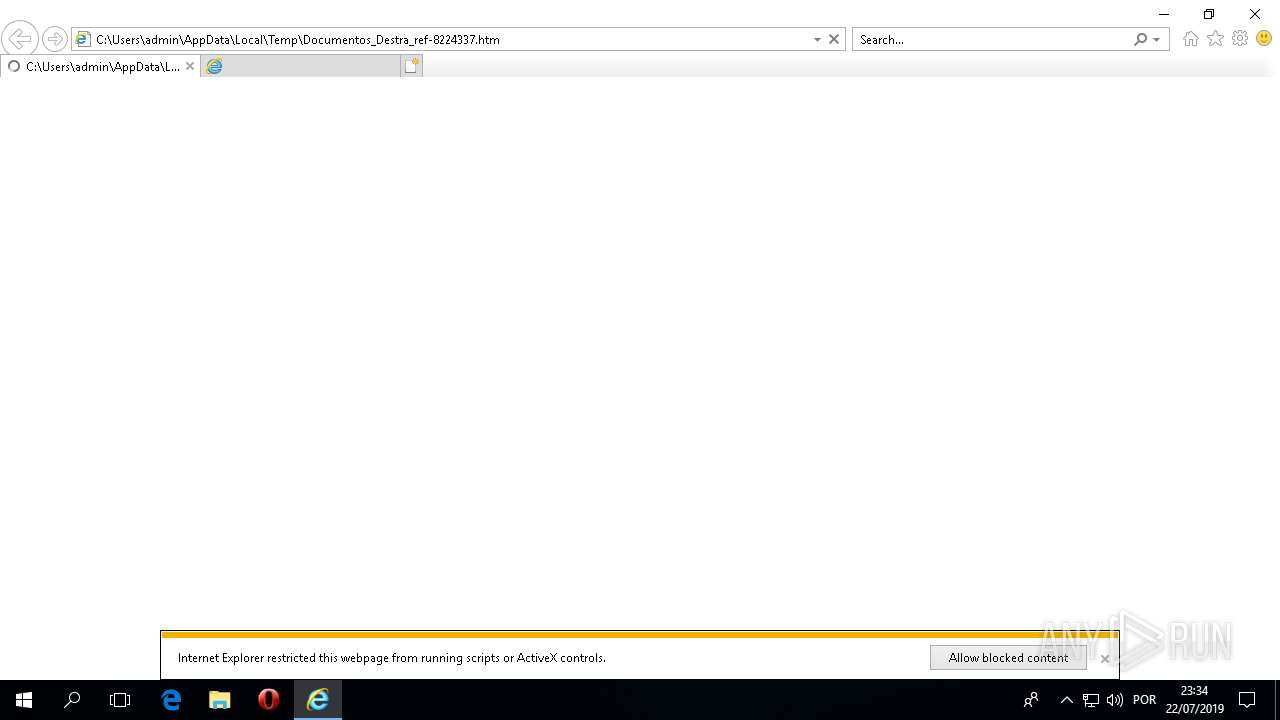Click Allow blocked content button
Screen dimensions: 1280x720
(1008, 657)
